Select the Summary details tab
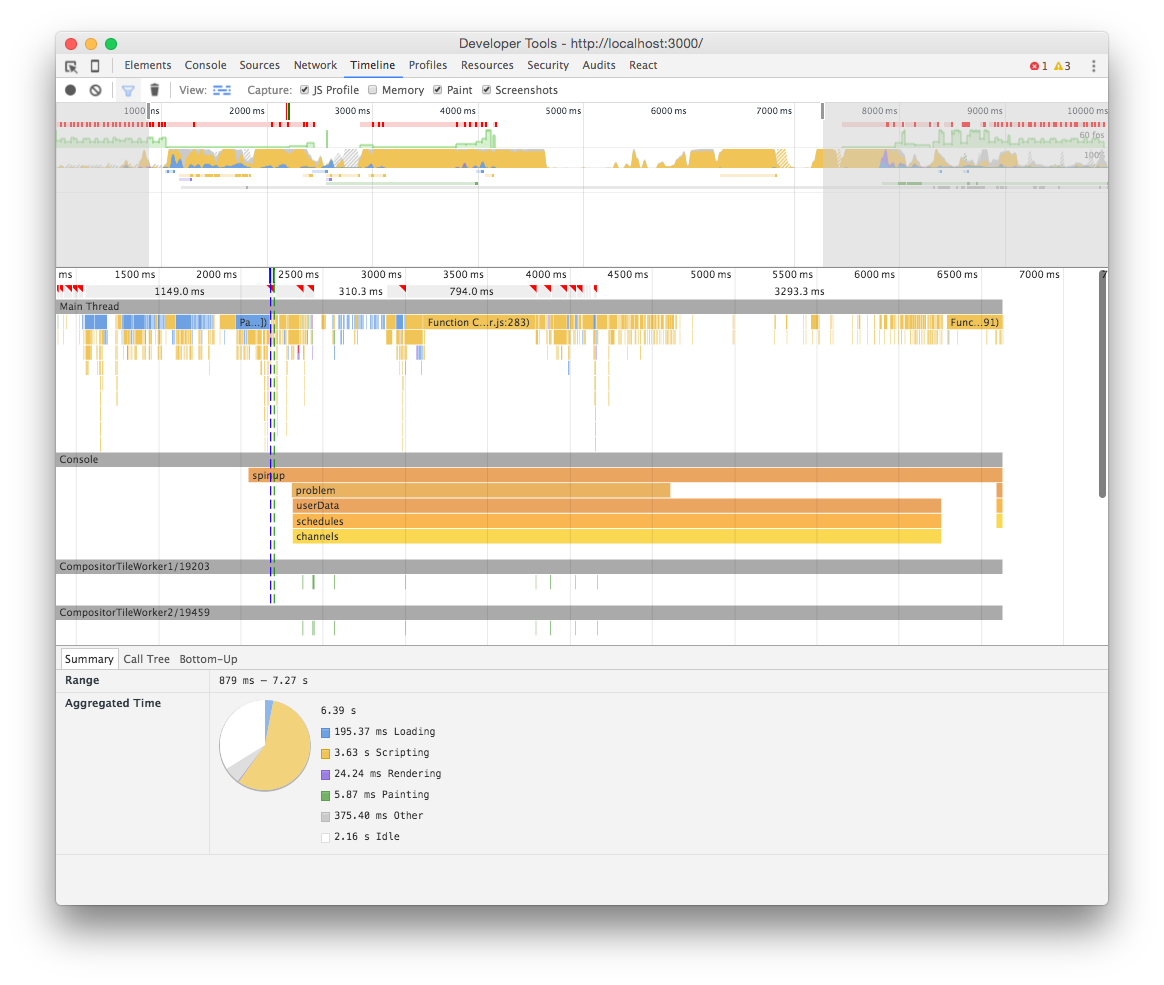This screenshot has height=985, width=1164. point(89,659)
